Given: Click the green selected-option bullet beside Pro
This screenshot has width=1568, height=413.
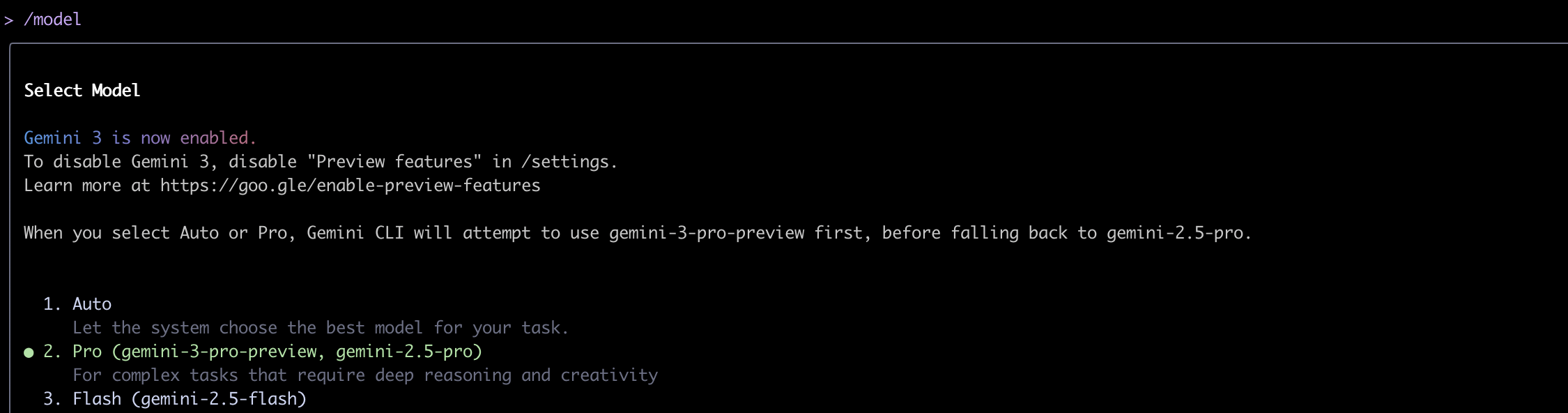Looking at the screenshot, I should (29, 352).
